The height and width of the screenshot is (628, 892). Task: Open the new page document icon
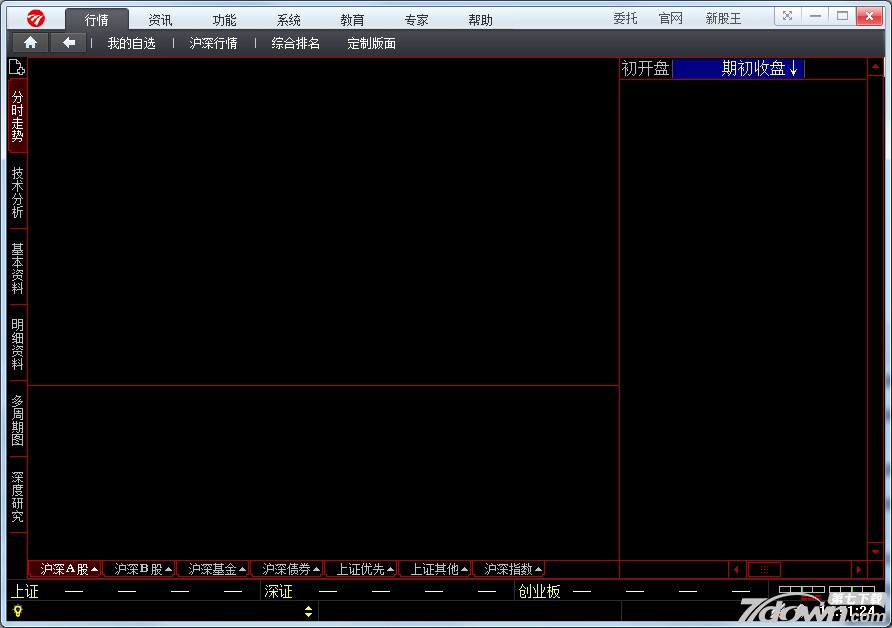(17, 67)
